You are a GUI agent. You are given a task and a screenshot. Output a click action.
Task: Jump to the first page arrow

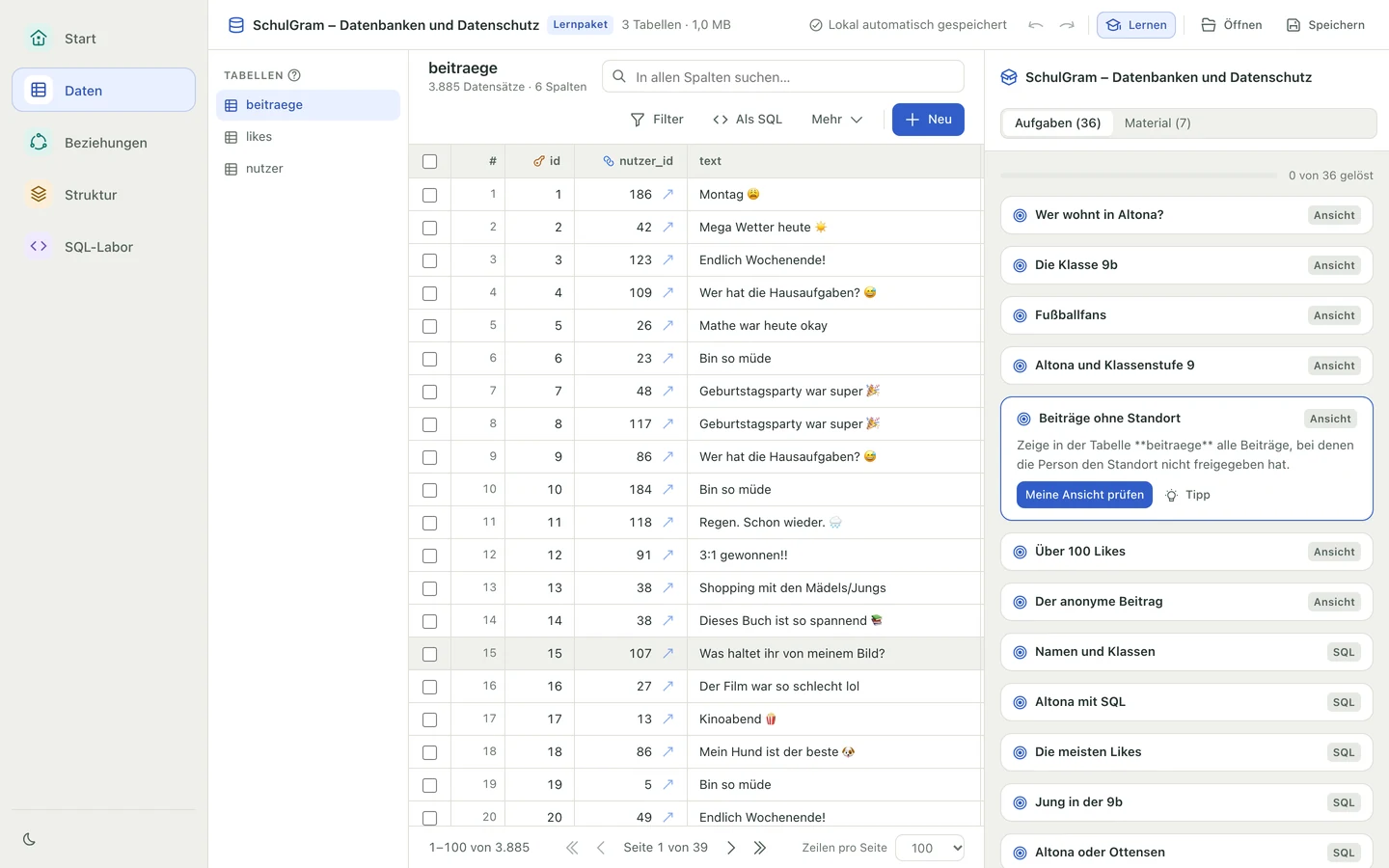572,848
